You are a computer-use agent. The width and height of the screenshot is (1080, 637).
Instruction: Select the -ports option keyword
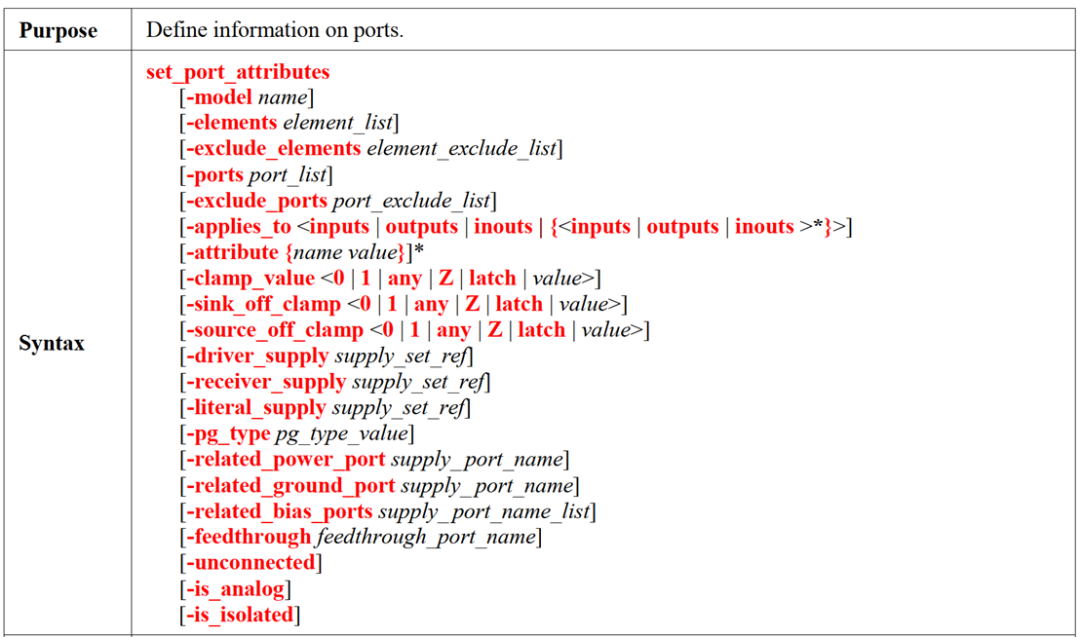pyautogui.click(x=215, y=175)
